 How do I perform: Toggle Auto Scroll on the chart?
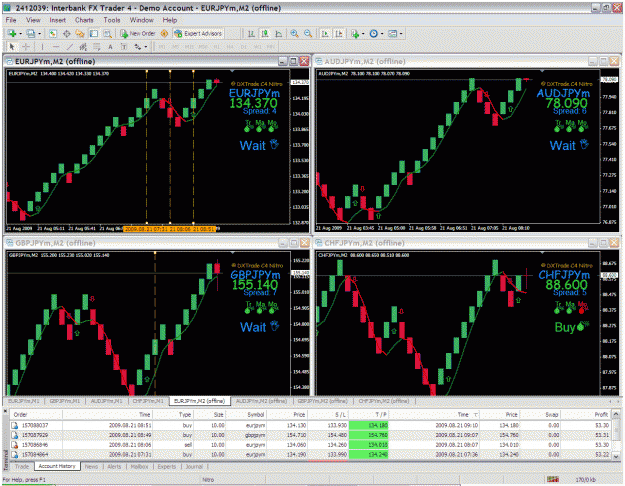coord(325,33)
